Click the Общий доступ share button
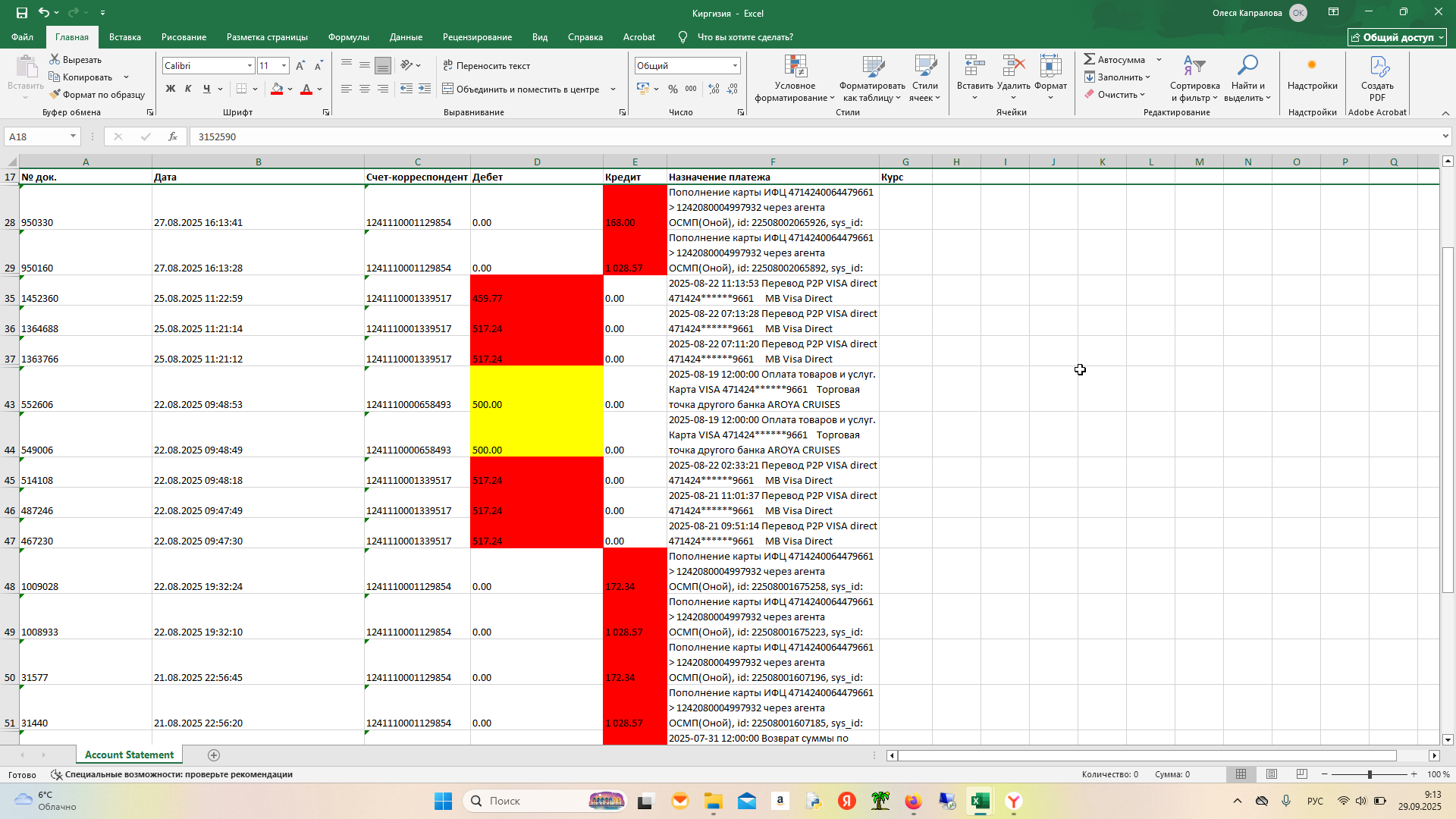1456x819 pixels. [x=1397, y=37]
